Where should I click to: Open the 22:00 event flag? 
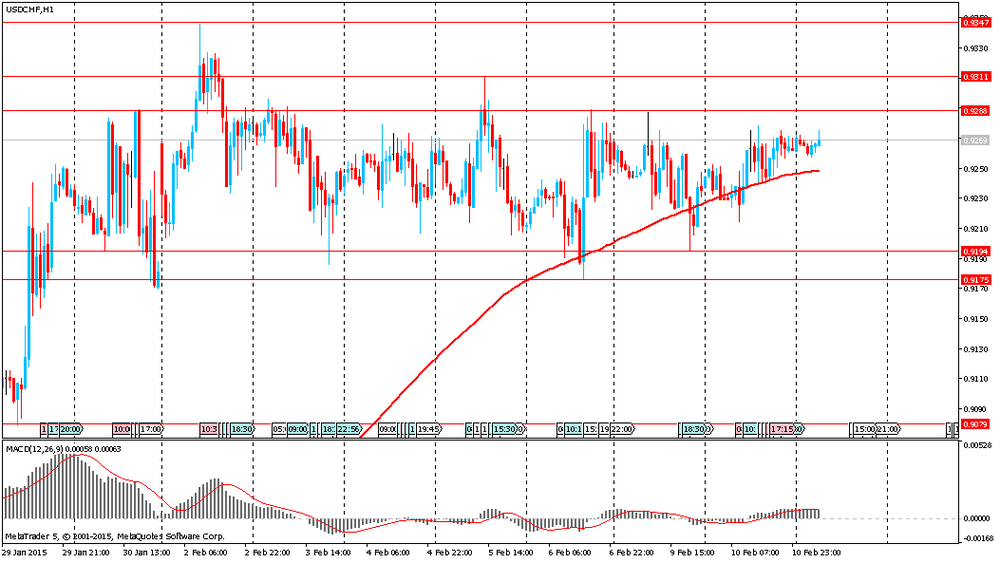[x=622, y=430]
